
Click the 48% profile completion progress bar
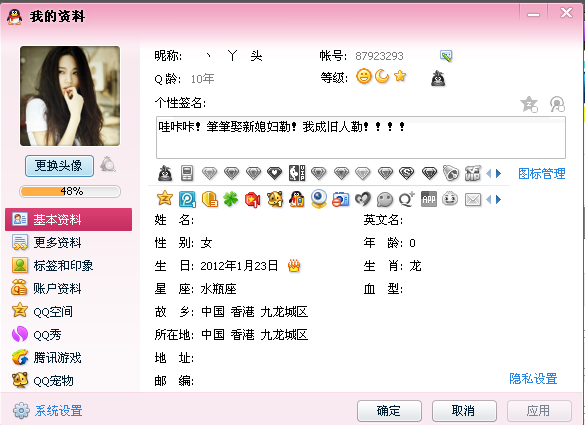70,191
